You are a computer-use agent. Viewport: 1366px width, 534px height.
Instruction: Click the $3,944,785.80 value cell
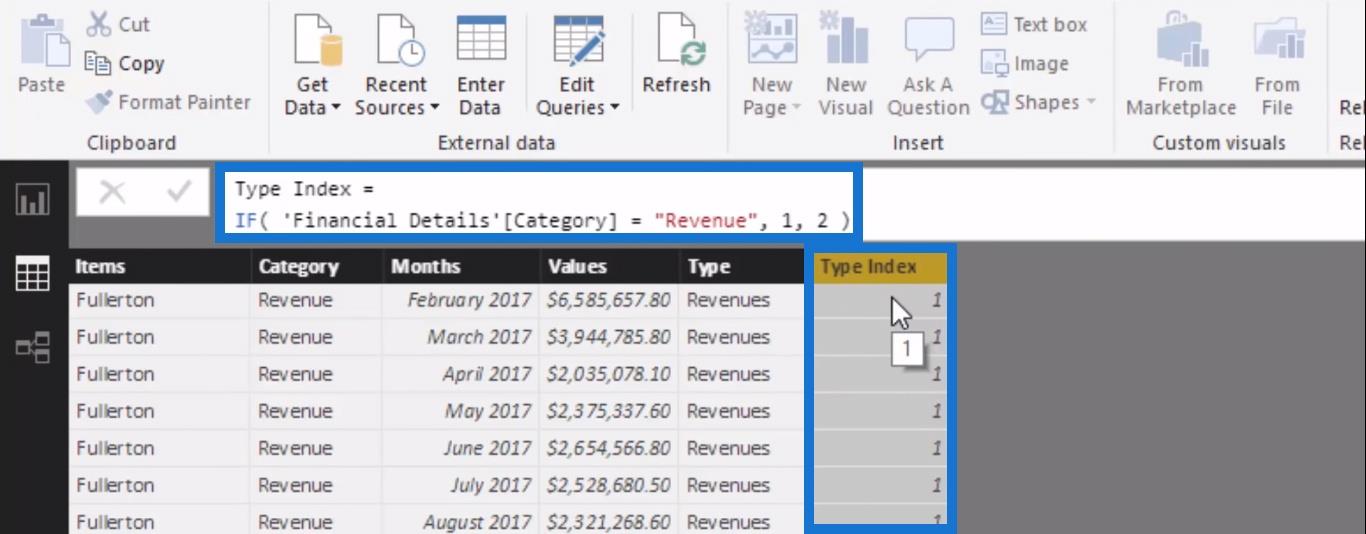coord(609,337)
